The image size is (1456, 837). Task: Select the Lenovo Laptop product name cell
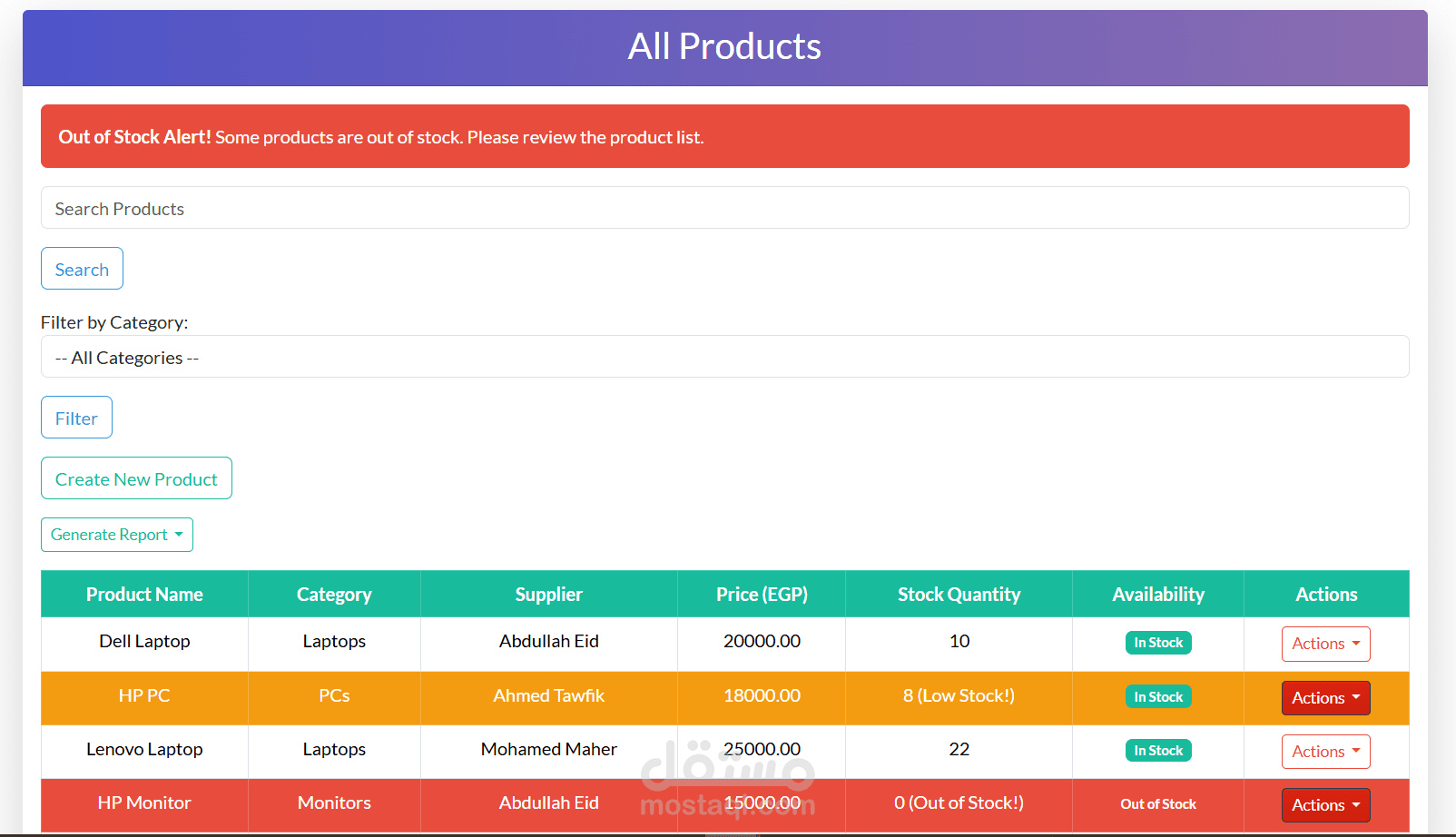pos(144,750)
